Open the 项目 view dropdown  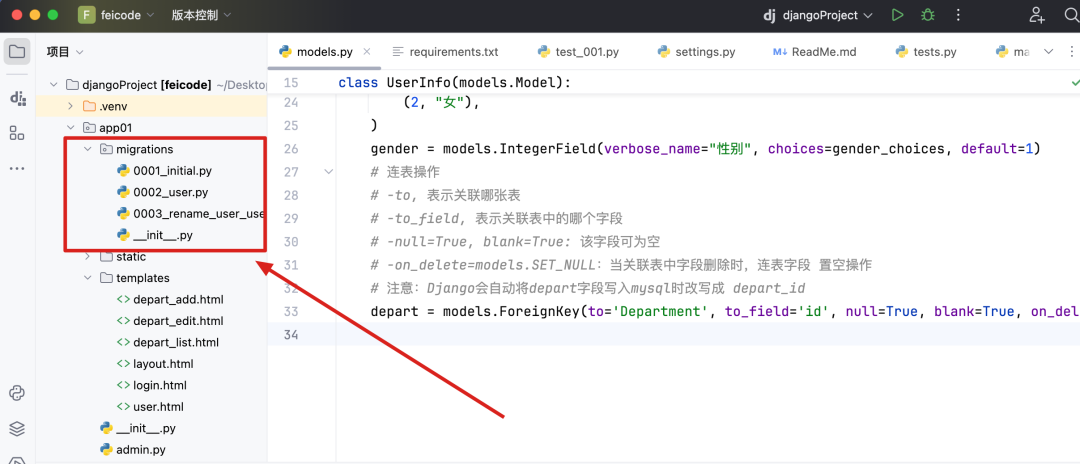(x=65, y=52)
